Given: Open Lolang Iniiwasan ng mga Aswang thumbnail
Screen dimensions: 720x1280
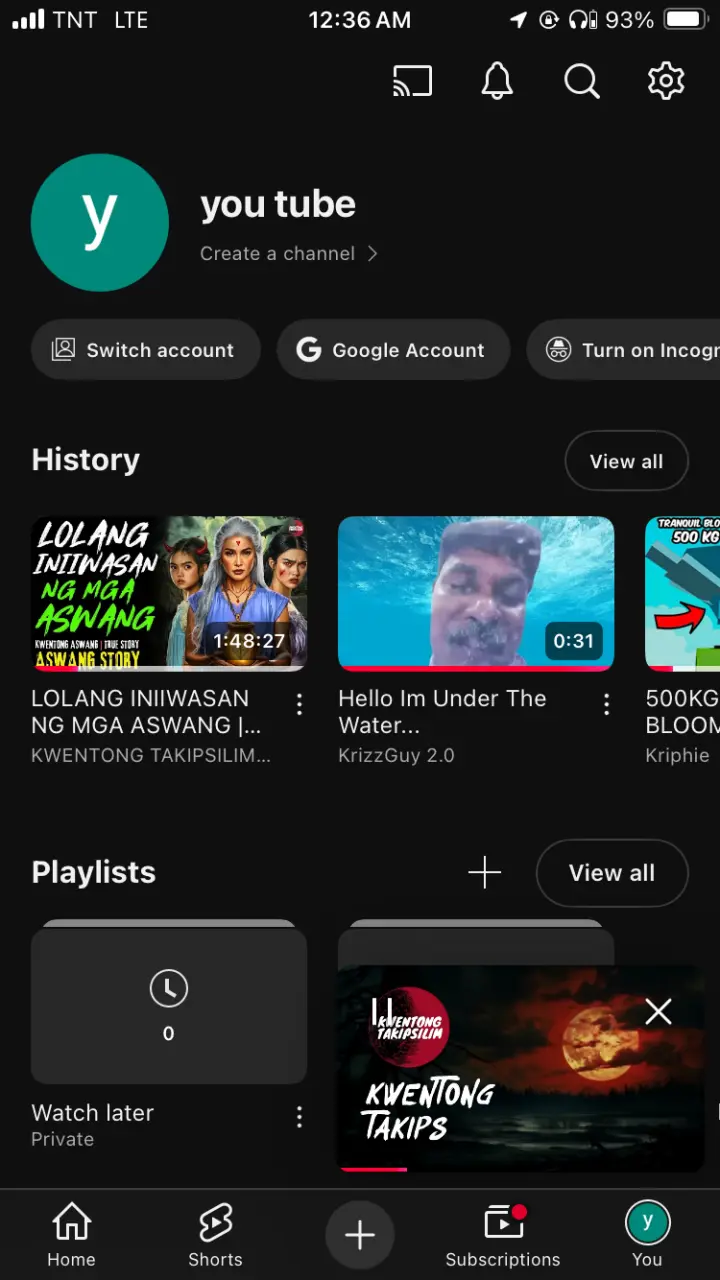Looking at the screenshot, I should (169, 593).
